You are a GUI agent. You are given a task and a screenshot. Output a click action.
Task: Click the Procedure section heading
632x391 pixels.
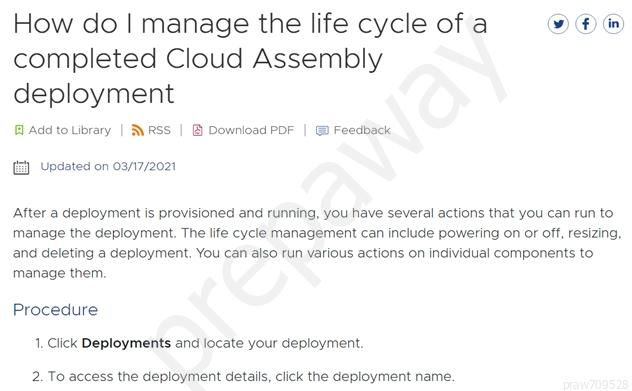(x=56, y=310)
